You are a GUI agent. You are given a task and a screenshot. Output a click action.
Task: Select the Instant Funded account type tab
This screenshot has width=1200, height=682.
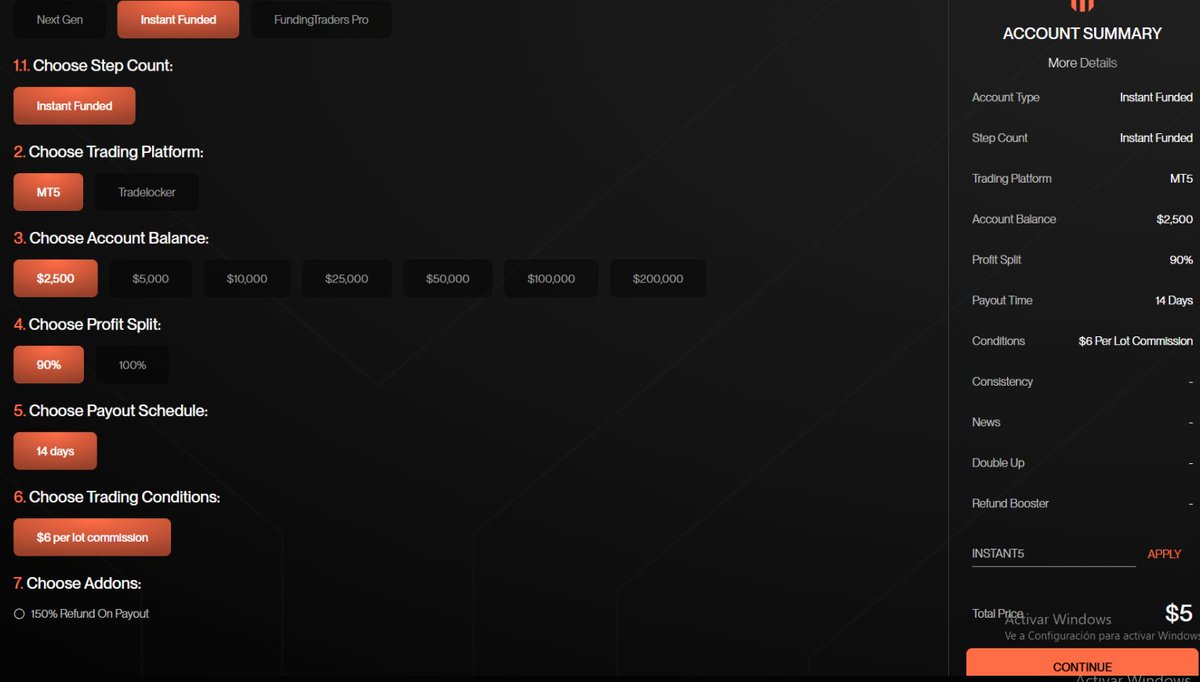[178, 19]
